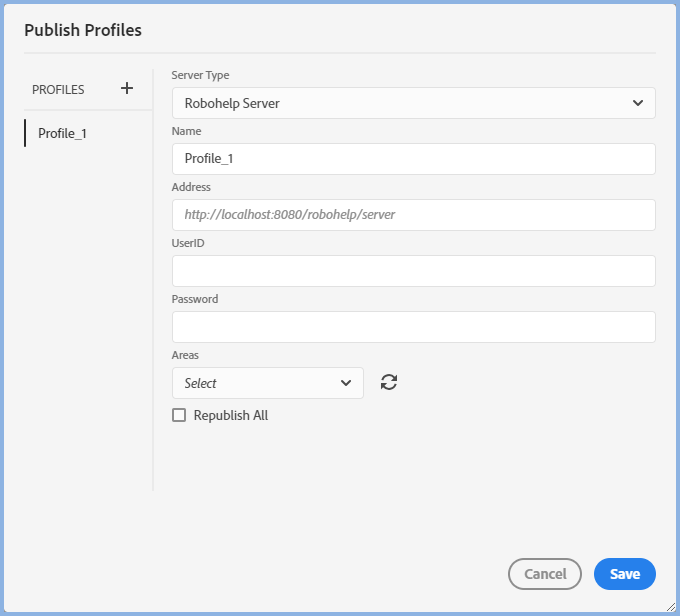This screenshot has height=616, width=680.
Task: Focus the Name field containing Profile_1
Action: tap(413, 159)
